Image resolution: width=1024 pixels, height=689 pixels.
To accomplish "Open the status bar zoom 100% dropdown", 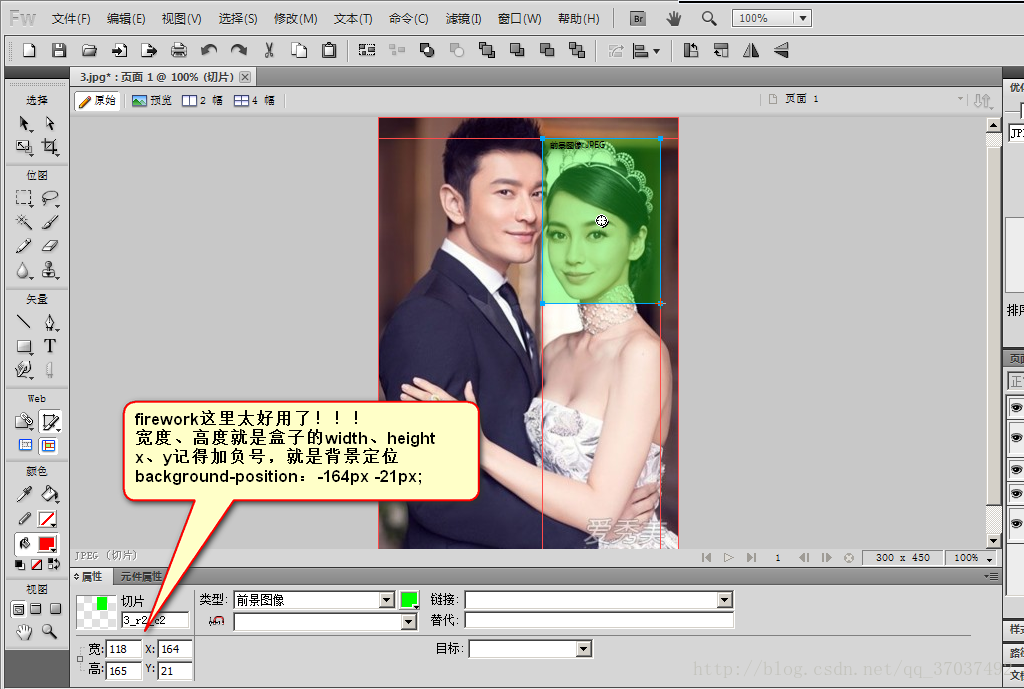I will click(990, 558).
